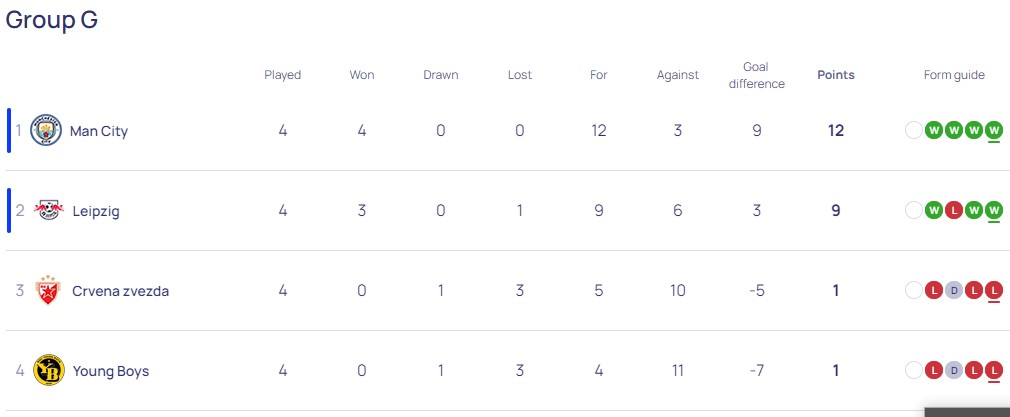Click Young Boys' underlined latest L result
This screenshot has width=1010, height=417.
point(993,370)
